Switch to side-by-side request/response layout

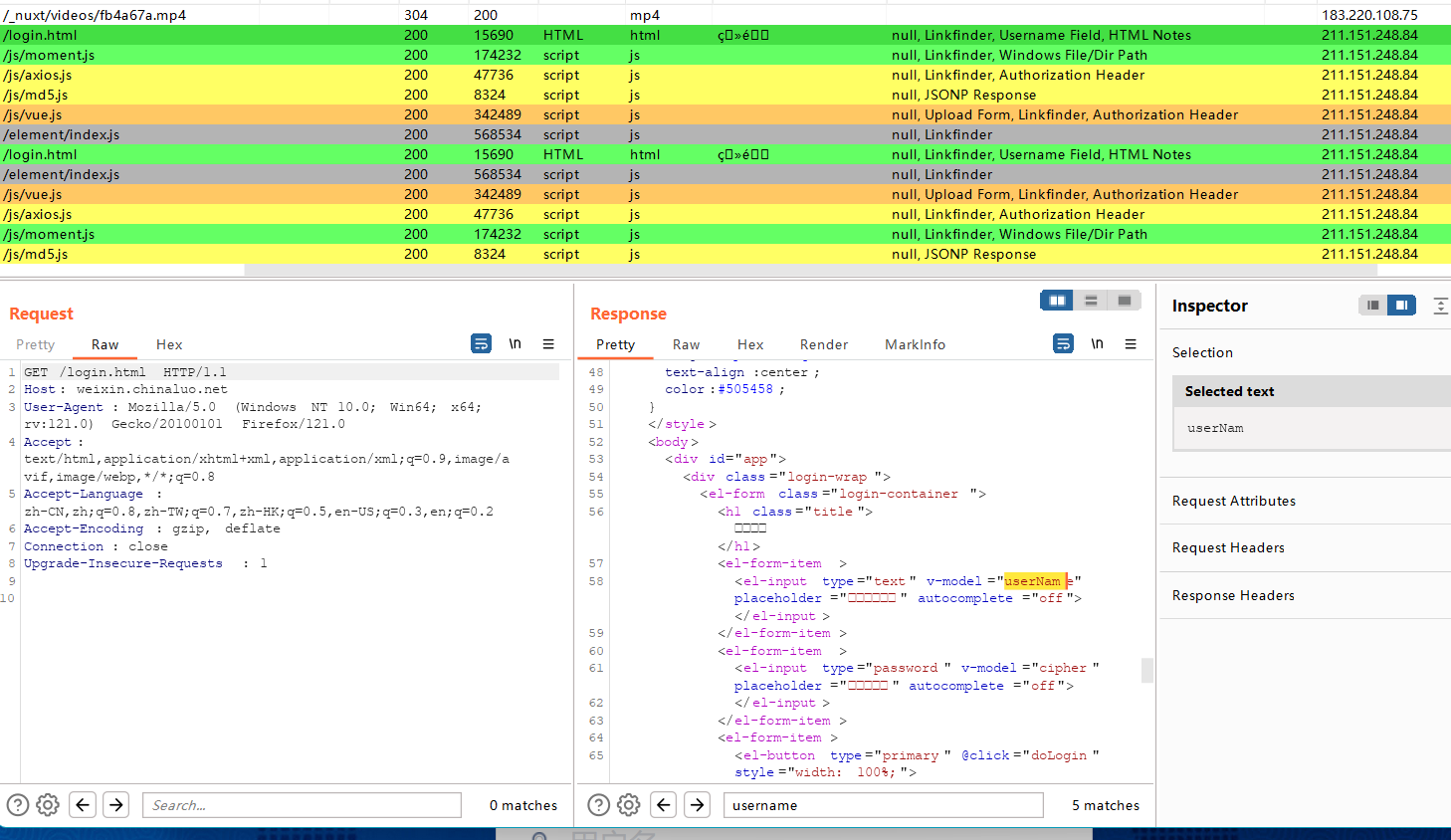tap(1057, 301)
